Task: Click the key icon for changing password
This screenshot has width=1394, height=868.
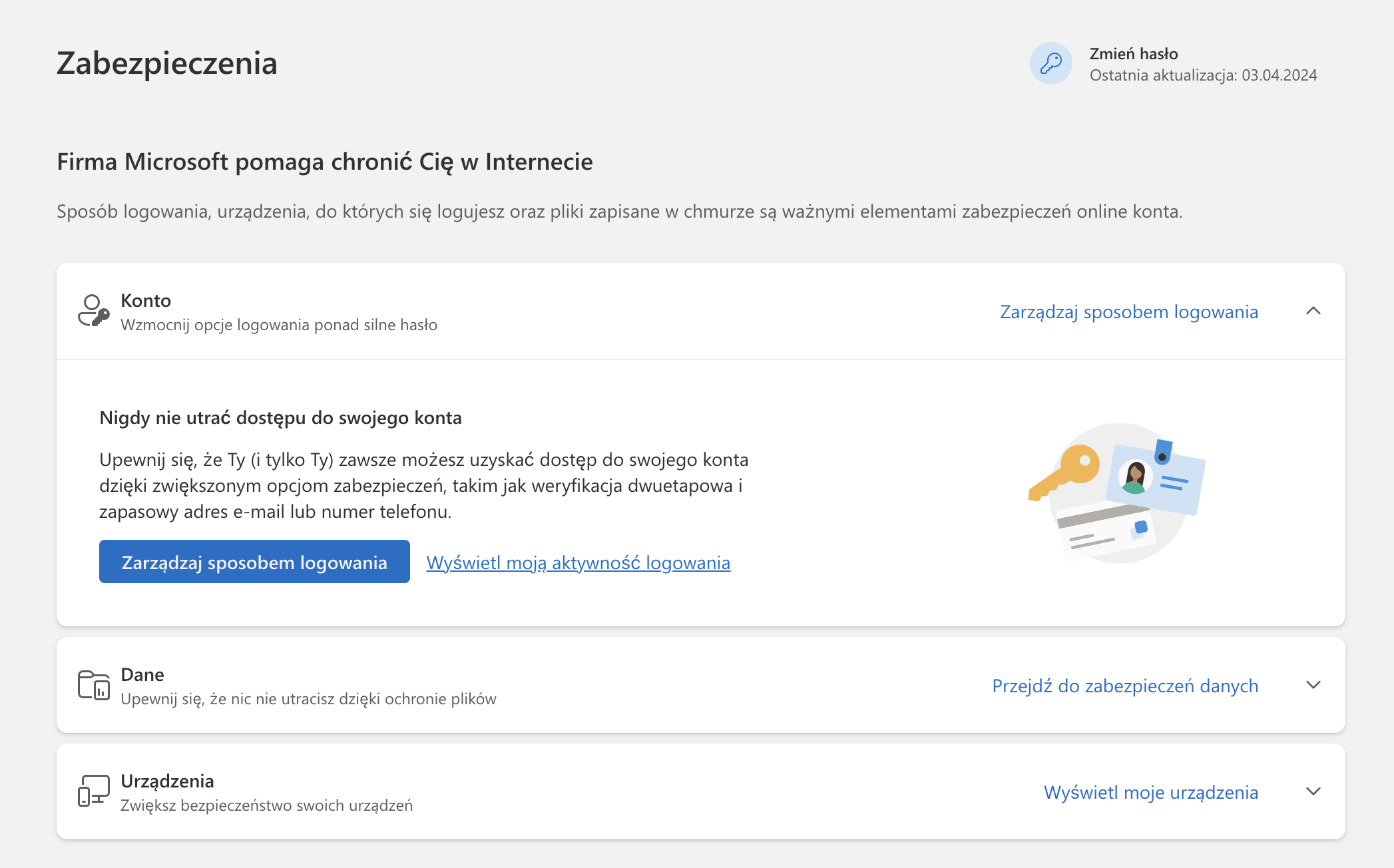Action: coord(1050,64)
